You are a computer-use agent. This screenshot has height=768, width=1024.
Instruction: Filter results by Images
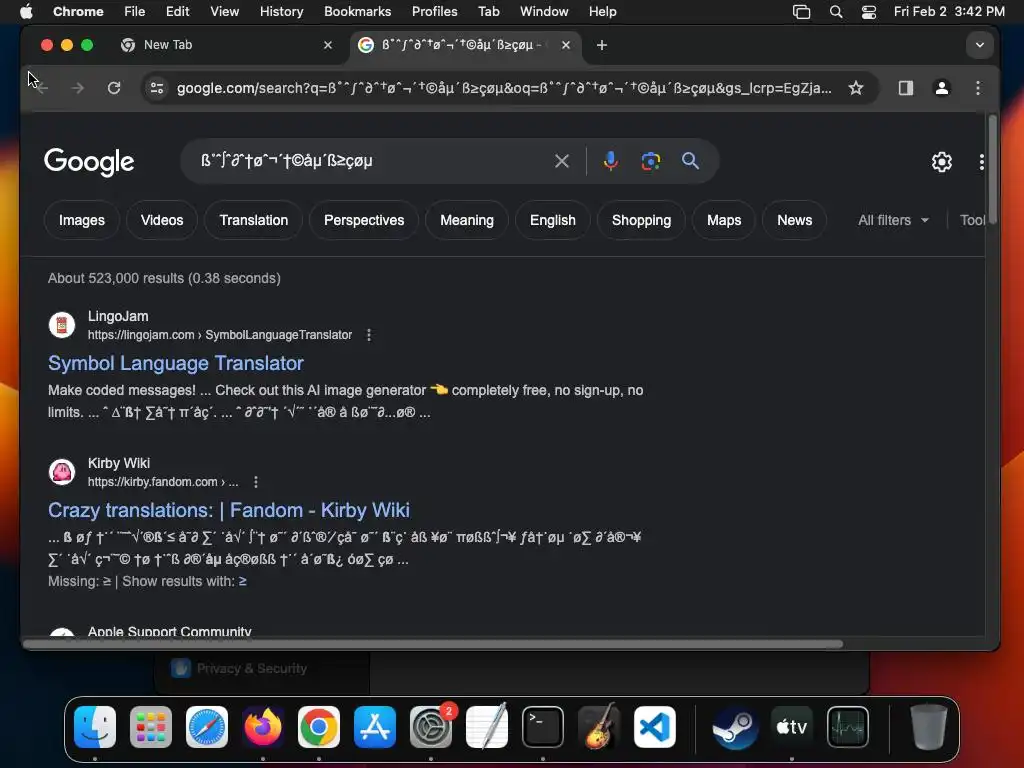pos(82,220)
